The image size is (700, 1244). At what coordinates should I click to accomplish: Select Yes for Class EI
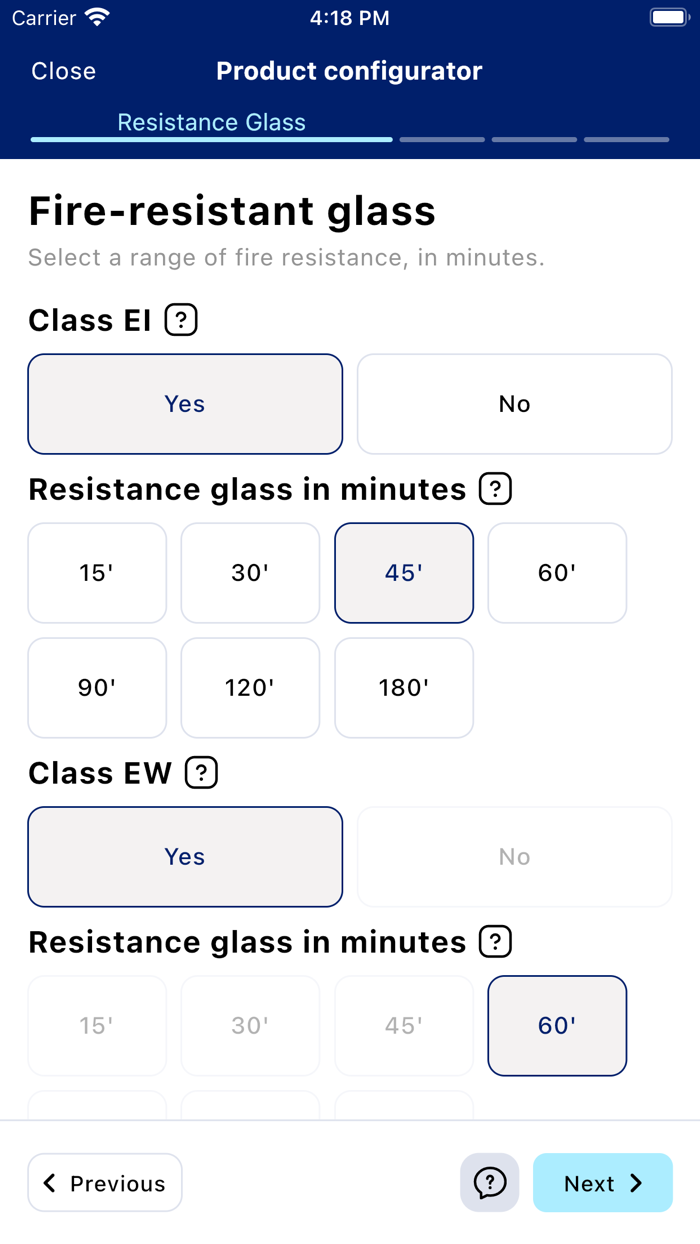click(185, 404)
